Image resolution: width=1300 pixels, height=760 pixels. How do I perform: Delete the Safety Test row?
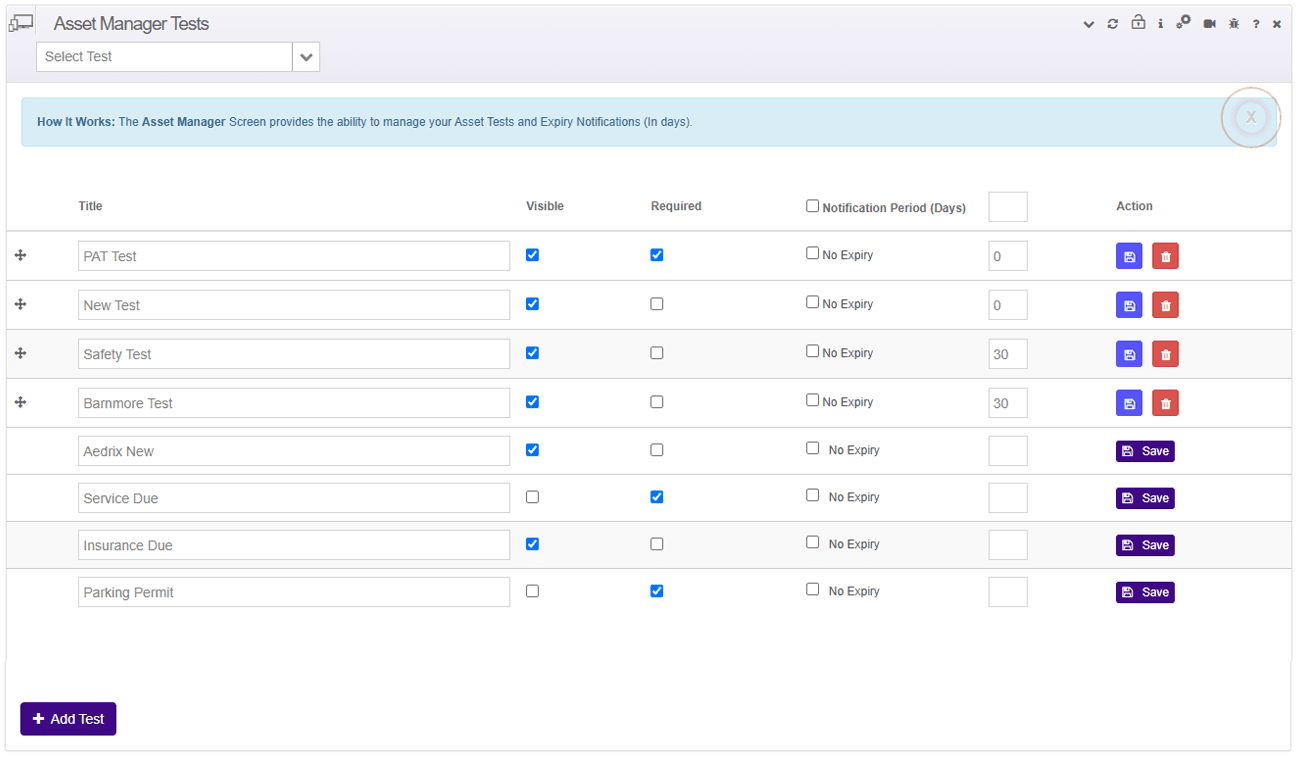pos(1165,353)
